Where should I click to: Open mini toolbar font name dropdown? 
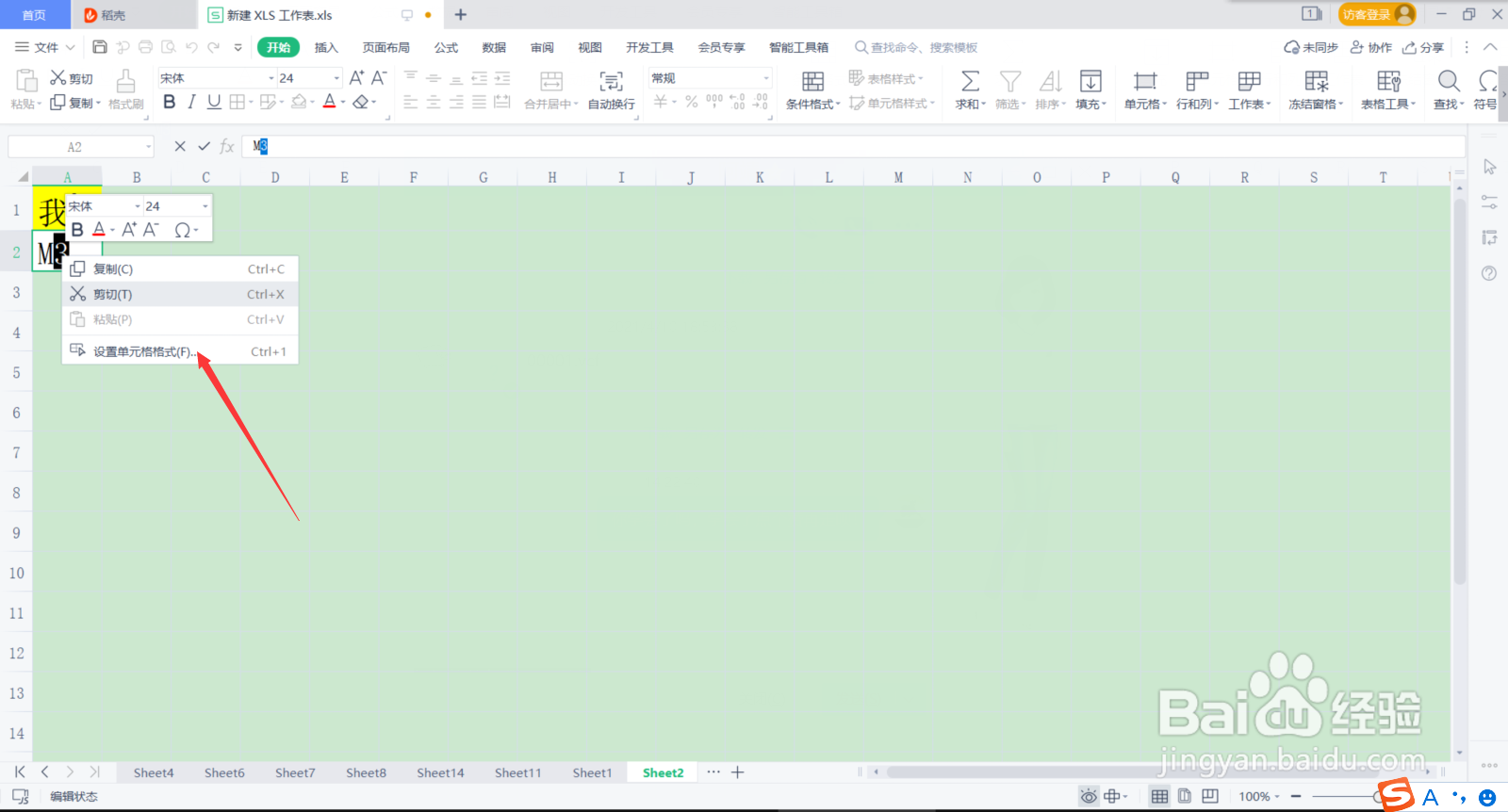point(138,206)
